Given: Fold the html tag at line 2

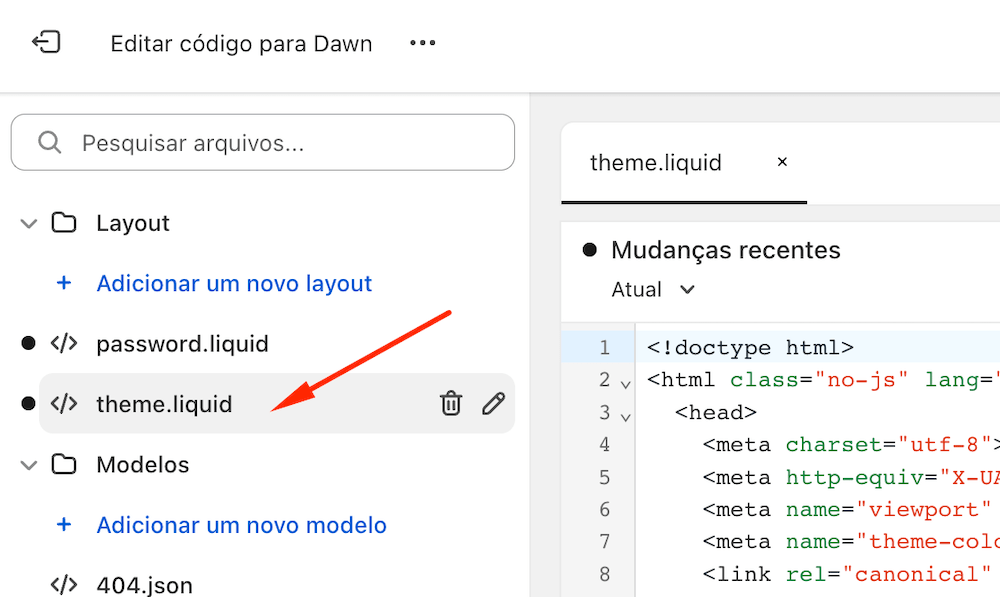Looking at the screenshot, I should coord(626,383).
